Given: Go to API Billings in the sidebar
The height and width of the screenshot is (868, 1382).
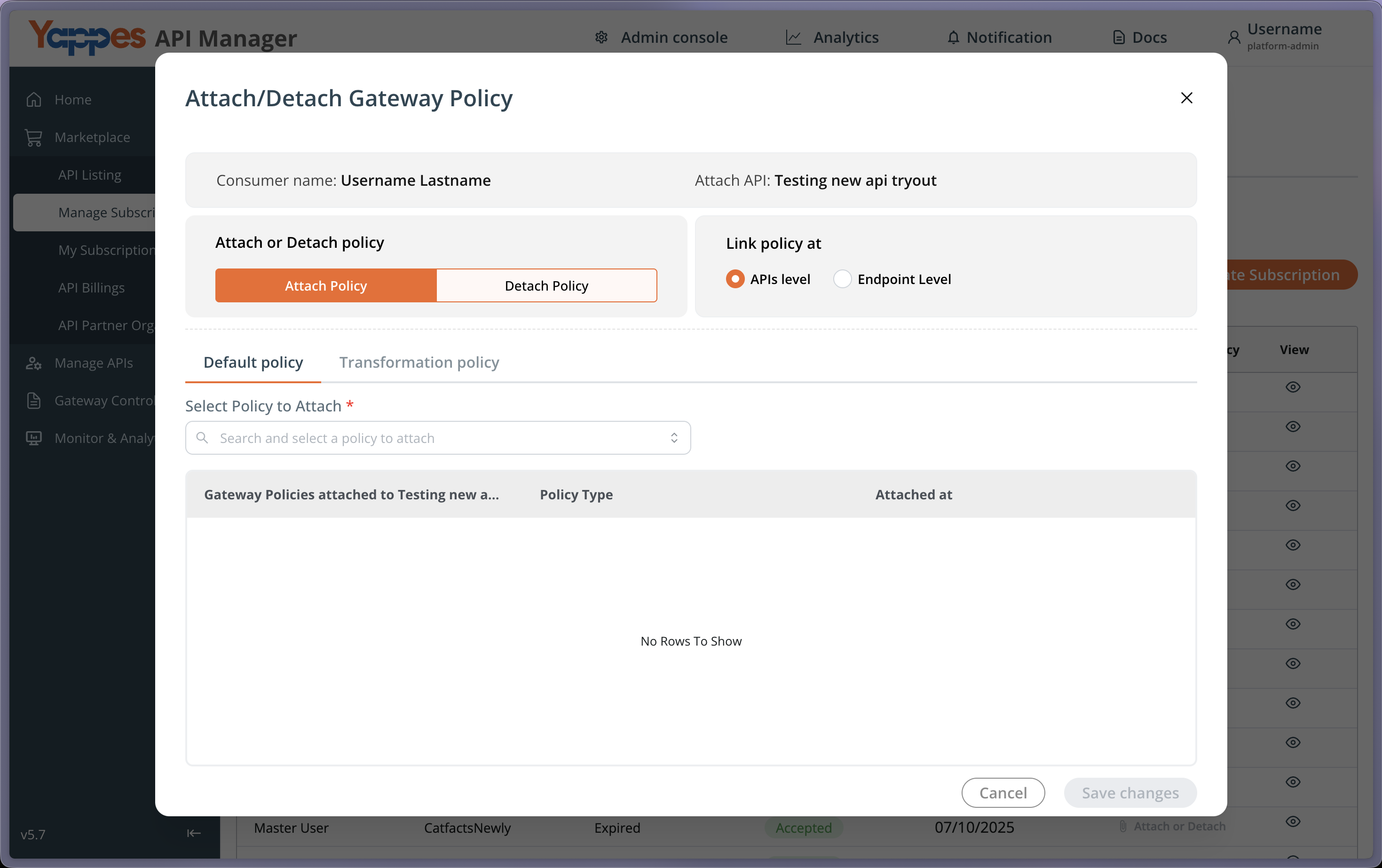Looking at the screenshot, I should pyautogui.click(x=91, y=288).
